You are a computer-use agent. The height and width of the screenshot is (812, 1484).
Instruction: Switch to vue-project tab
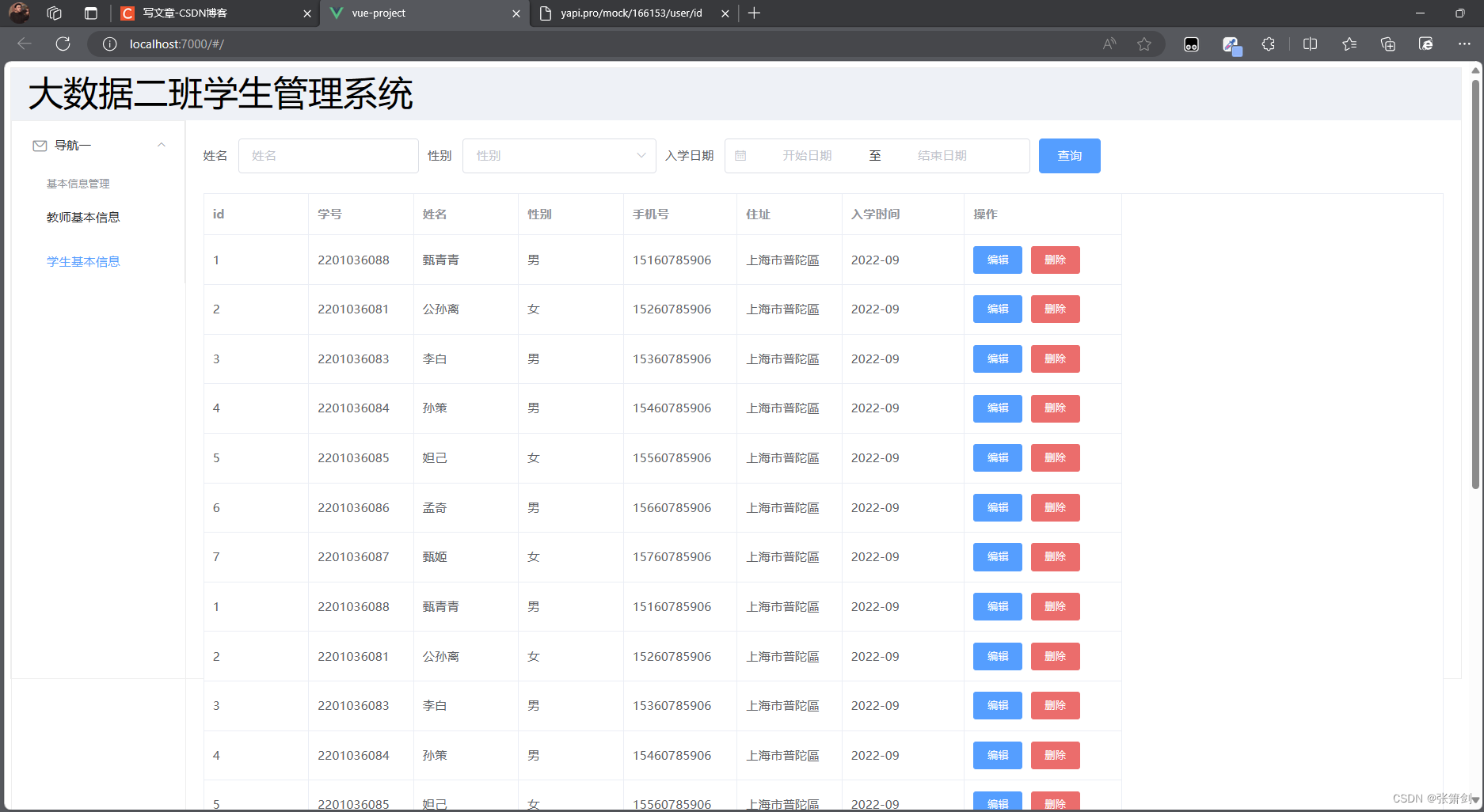(424, 13)
